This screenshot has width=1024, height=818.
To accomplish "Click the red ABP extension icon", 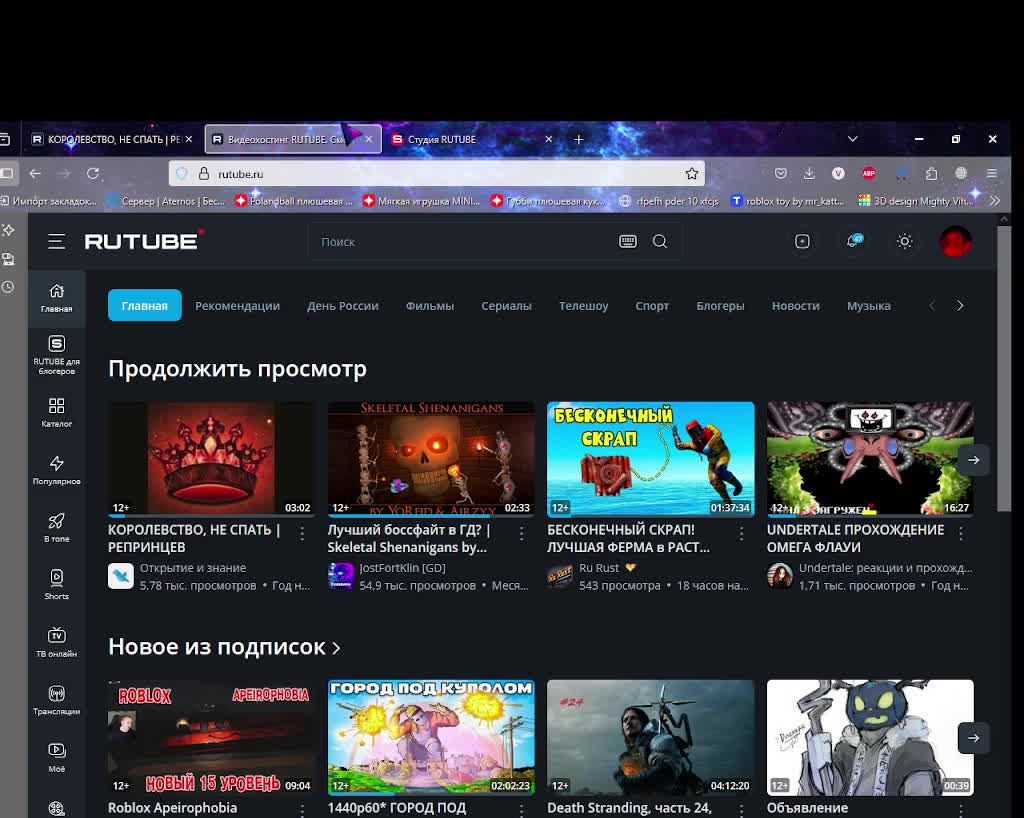I will 869,173.
